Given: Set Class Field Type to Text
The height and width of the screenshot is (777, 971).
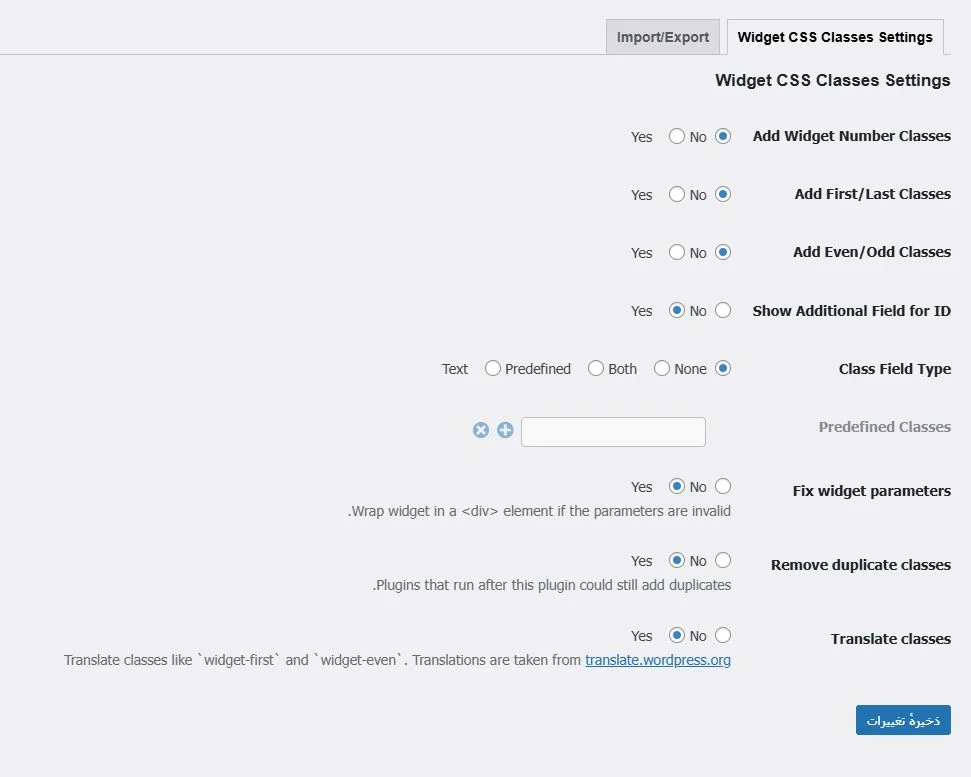Looking at the screenshot, I should [x=492, y=368].
